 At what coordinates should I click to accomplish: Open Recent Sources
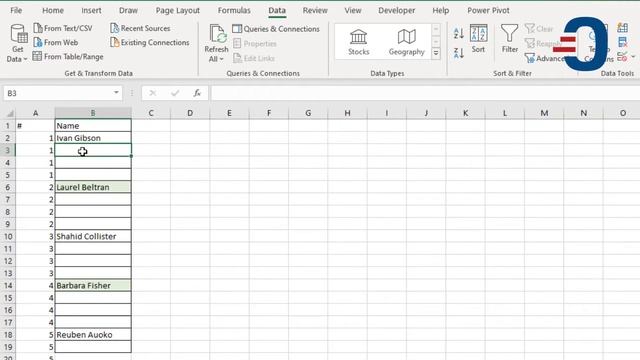point(140,28)
